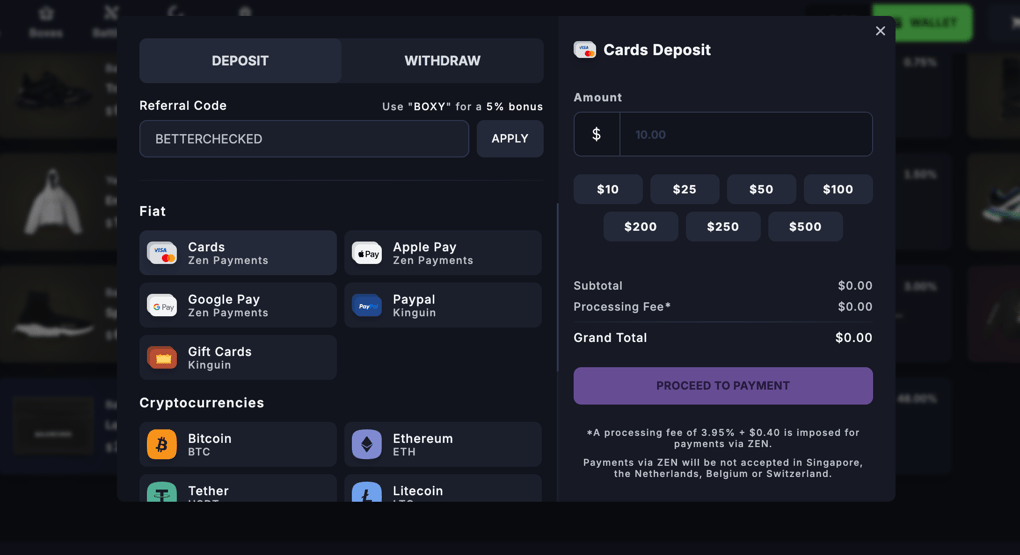Click the 'Cards Deposit' title text
This screenshot has height=555, width=1020.
(657, 50)
